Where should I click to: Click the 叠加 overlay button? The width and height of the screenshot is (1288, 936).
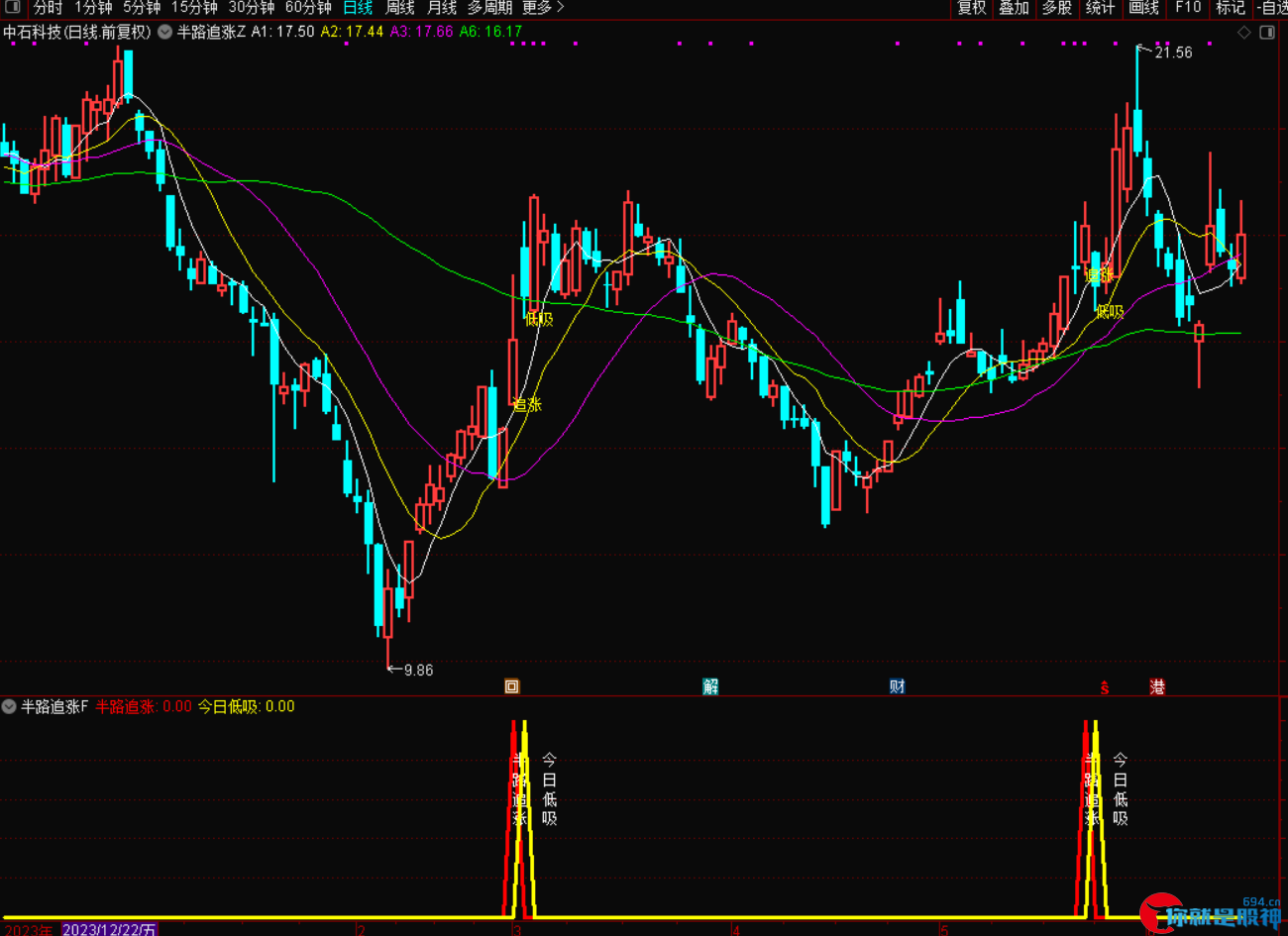point(1014,8)
